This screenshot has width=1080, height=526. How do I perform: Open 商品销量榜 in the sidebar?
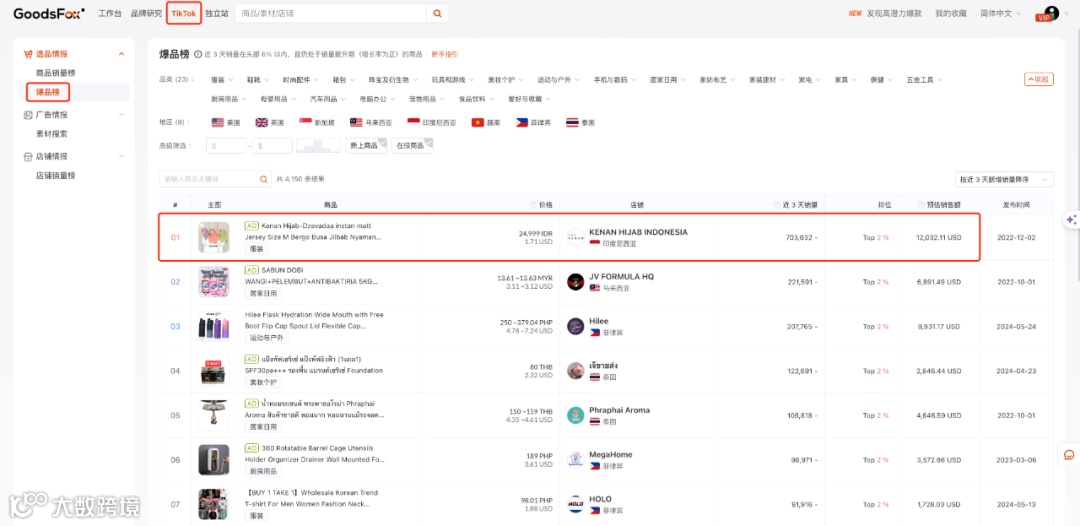coord(55,72)
